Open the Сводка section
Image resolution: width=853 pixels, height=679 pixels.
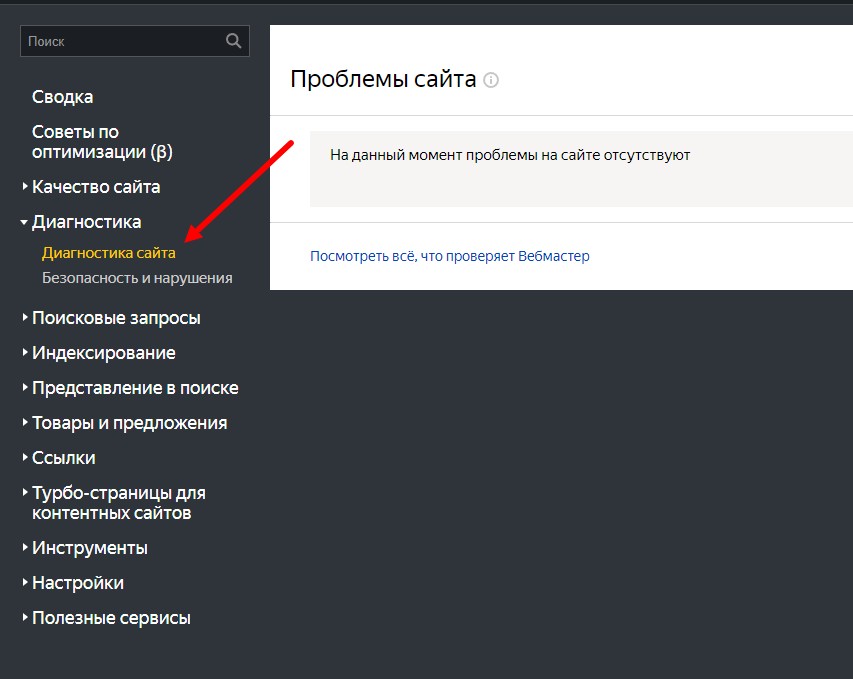62,97
